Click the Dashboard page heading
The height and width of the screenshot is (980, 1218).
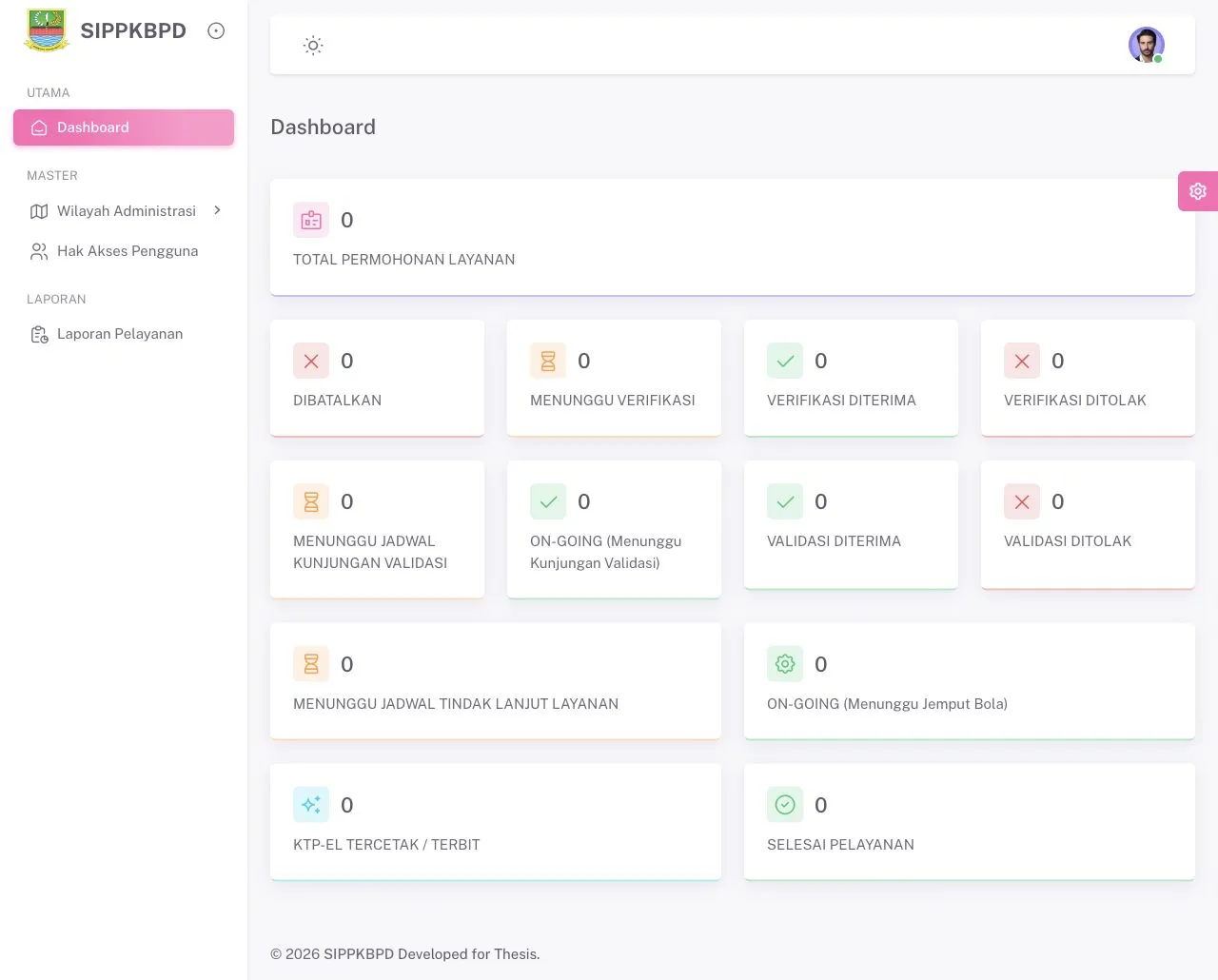[x=324, y=127]
